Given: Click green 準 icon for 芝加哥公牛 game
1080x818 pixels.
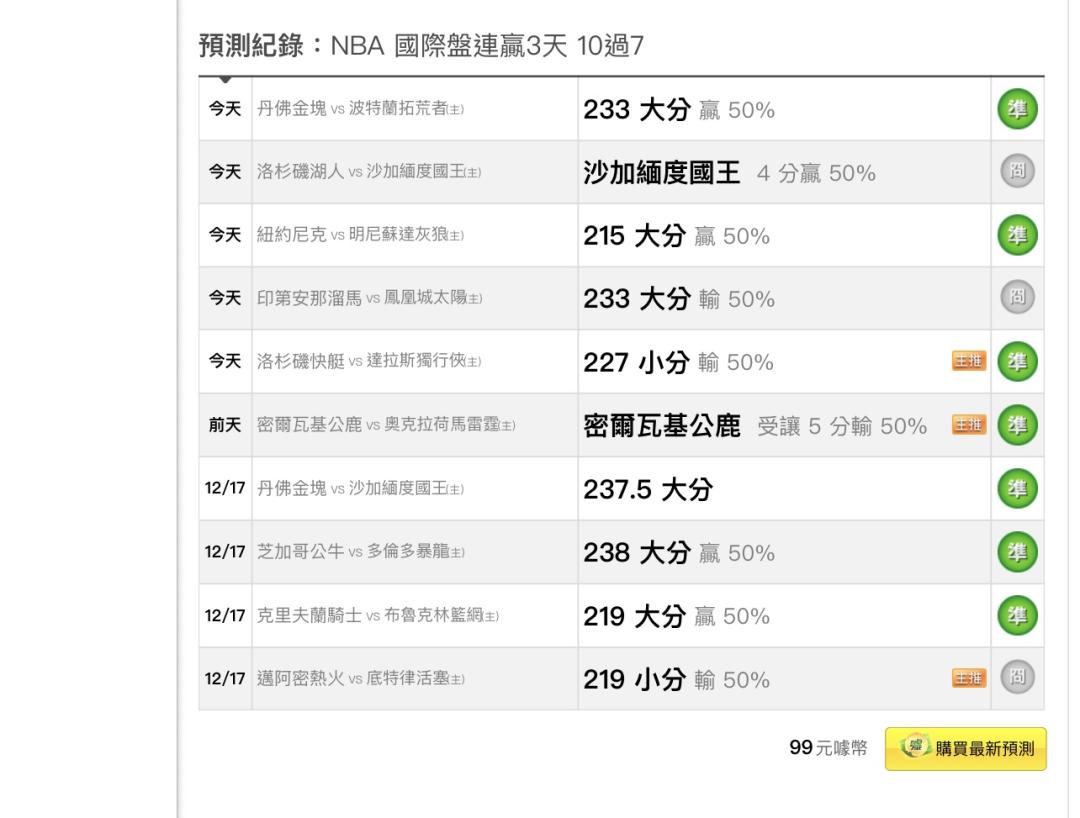Looking at the screenshot, I should [1017, 552].
